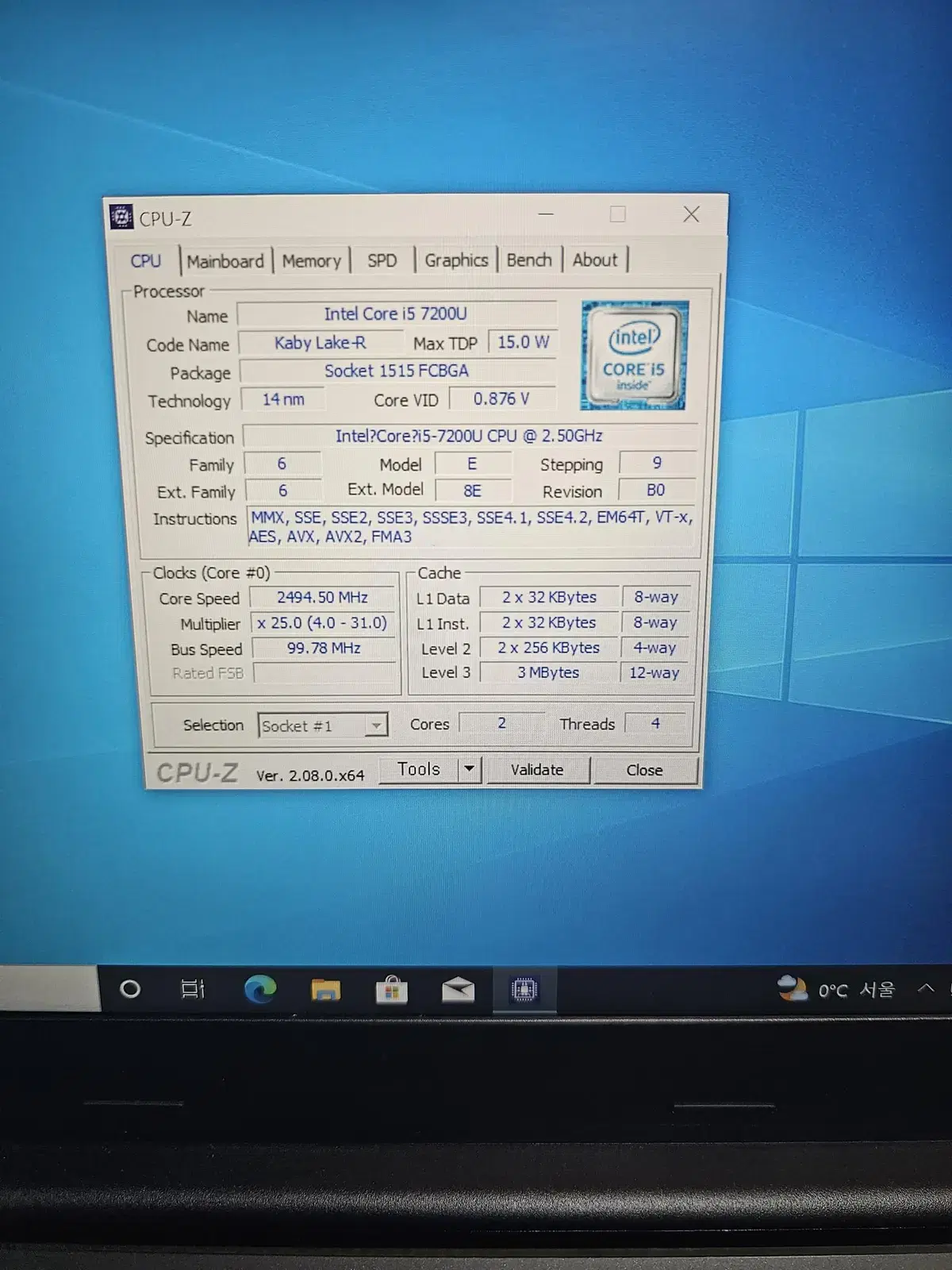The width and height of the screenshot is (952, 1270).
Task: Switch to the Bench tab
Action: click(x=529, y=260)
